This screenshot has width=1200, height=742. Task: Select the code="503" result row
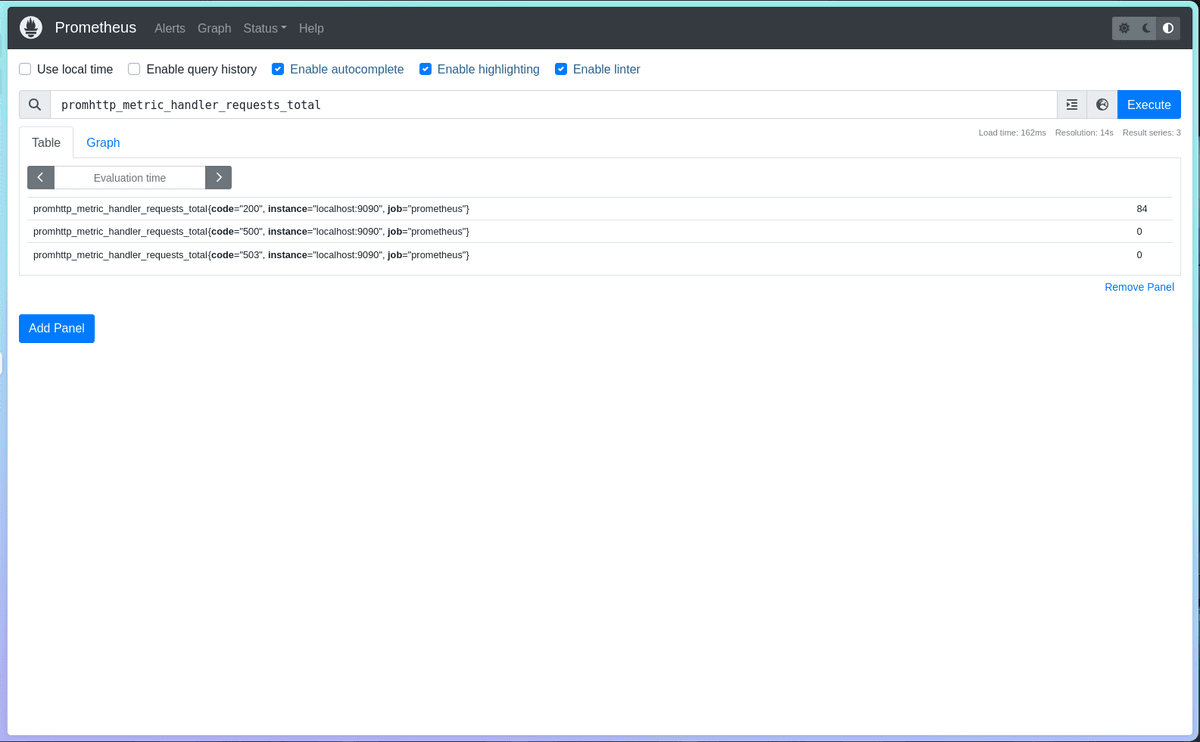coord(600,254)
